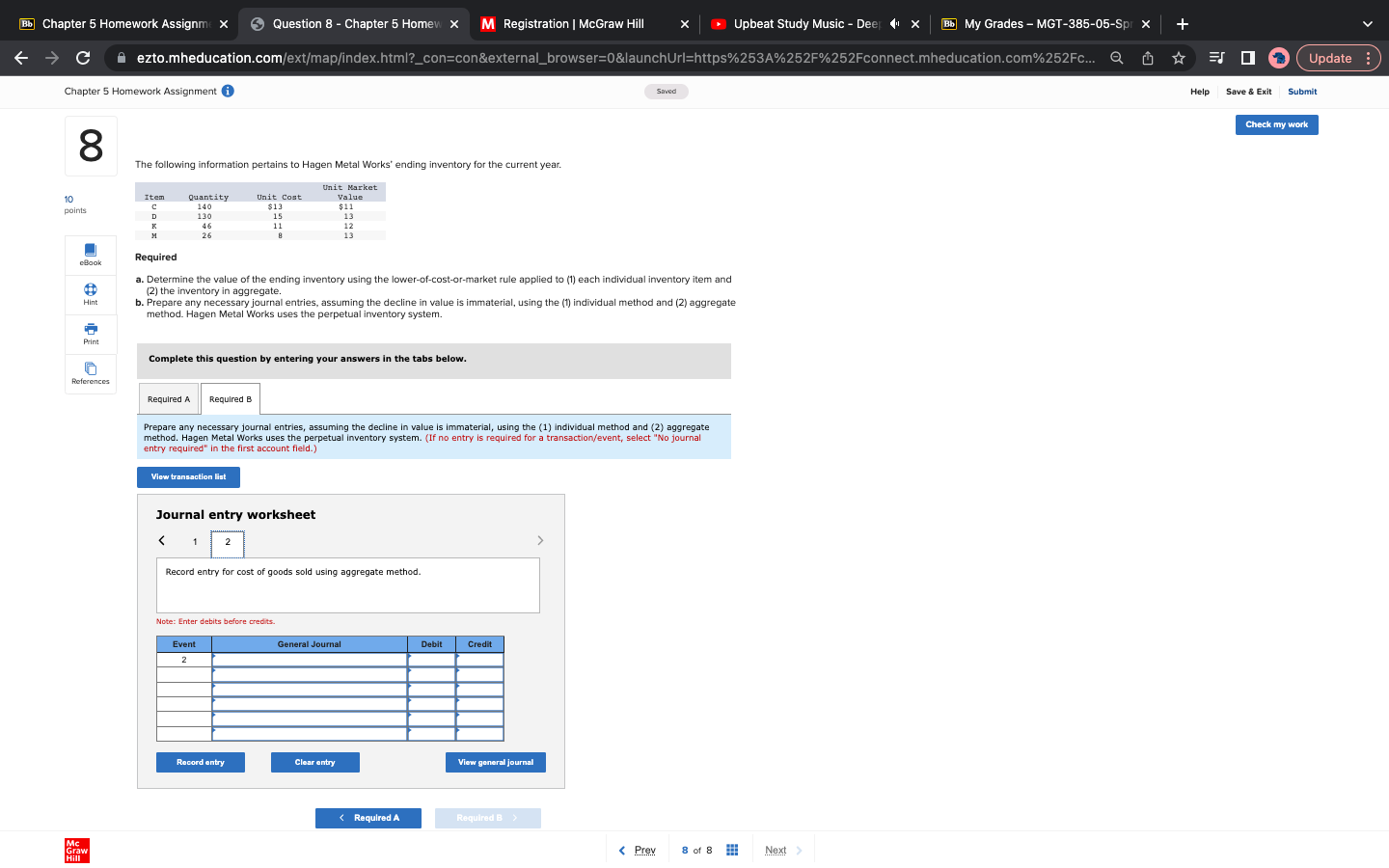Image resolution: width=1389 pixels, height=868 pixels.
Task: Open the first General Journal account dropdown
Action: [310, 660]
